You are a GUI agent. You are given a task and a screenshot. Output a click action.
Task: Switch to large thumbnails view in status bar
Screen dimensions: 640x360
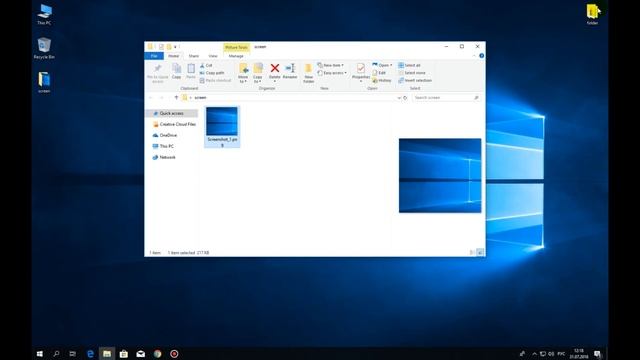[x=480, y=253]
